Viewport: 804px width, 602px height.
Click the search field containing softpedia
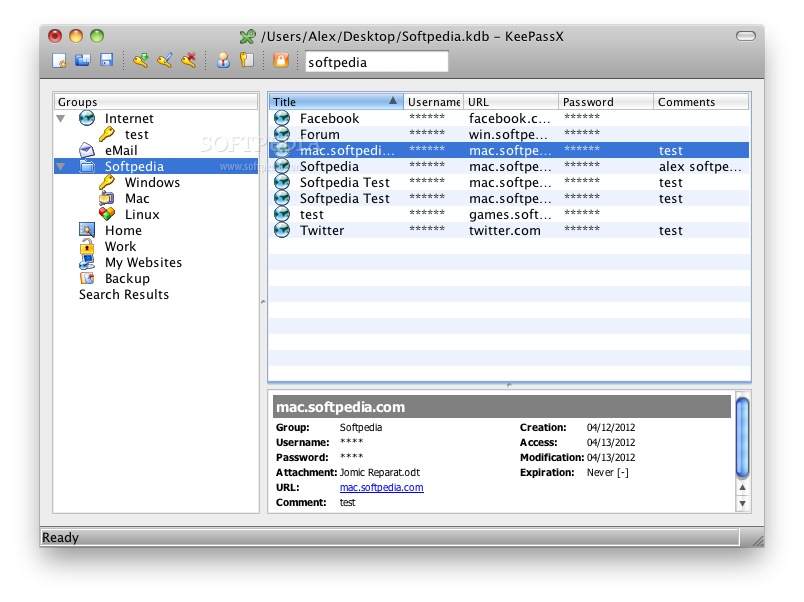click(x=376, y=62)
